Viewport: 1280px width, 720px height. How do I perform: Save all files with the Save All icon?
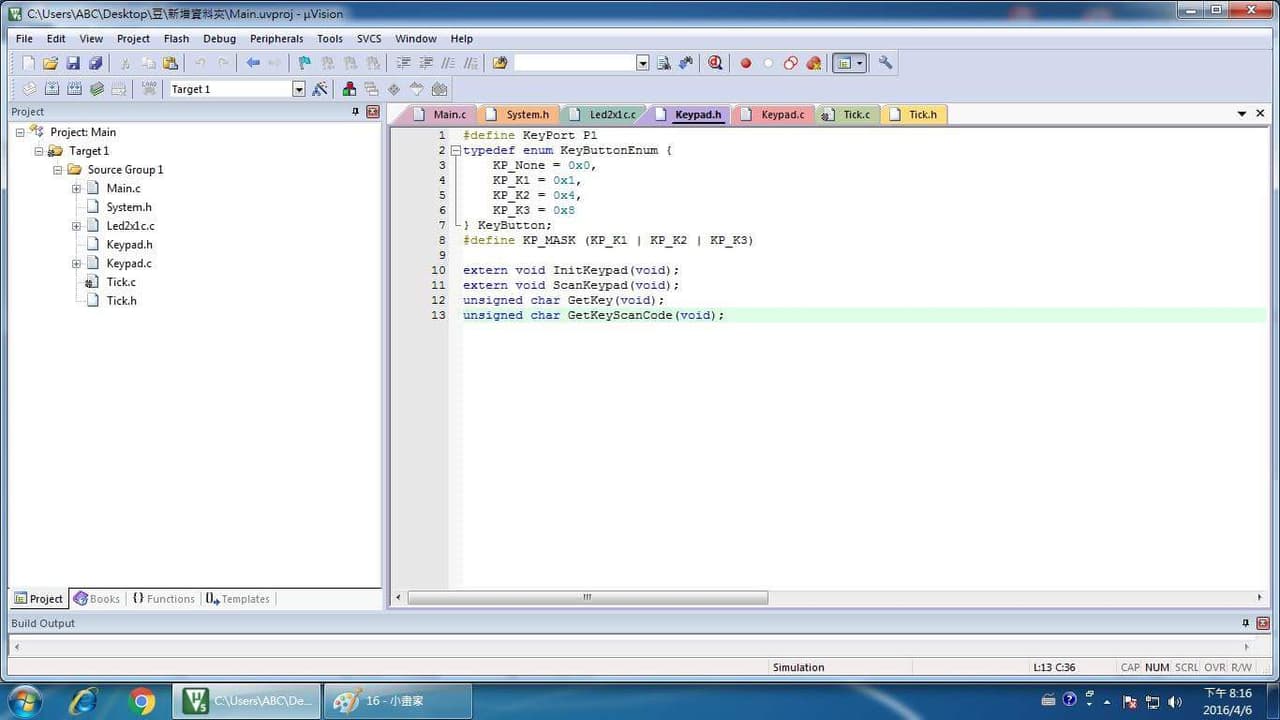pos(95,63)
